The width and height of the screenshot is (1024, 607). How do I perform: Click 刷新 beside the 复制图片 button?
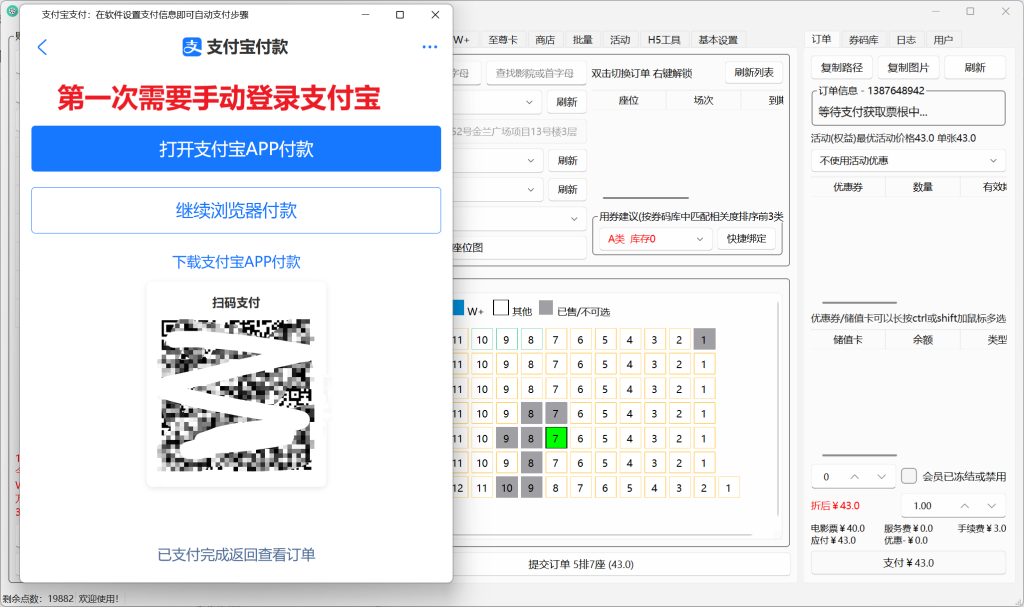975,67
